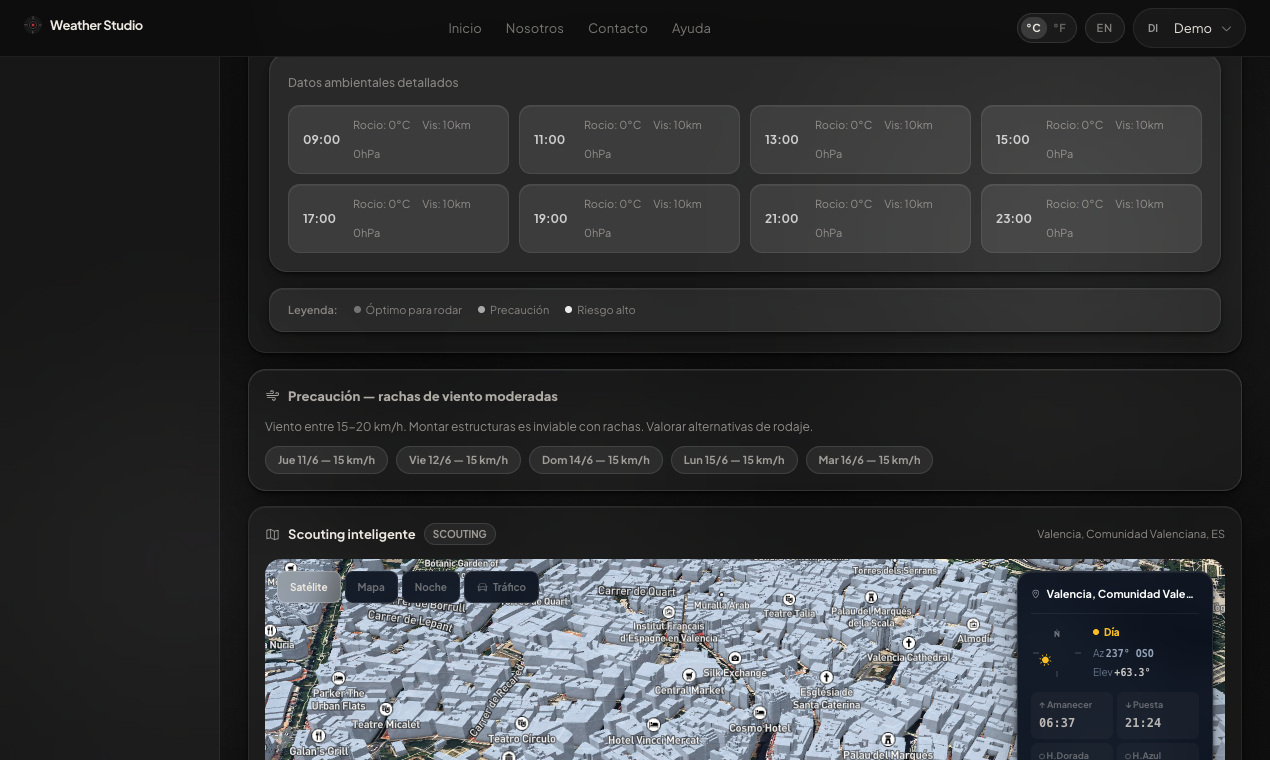
Task: Open Nosotros in the navigation bar
Action: (535, 28)
